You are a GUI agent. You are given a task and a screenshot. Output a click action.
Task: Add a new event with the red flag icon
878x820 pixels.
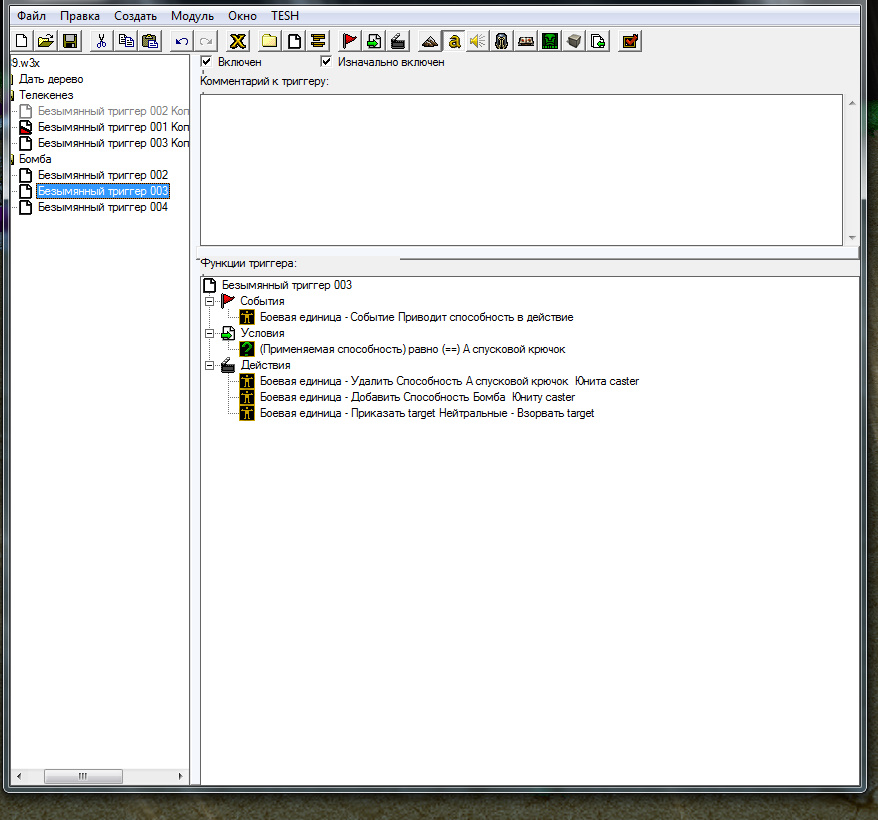[x=350, y=41]
